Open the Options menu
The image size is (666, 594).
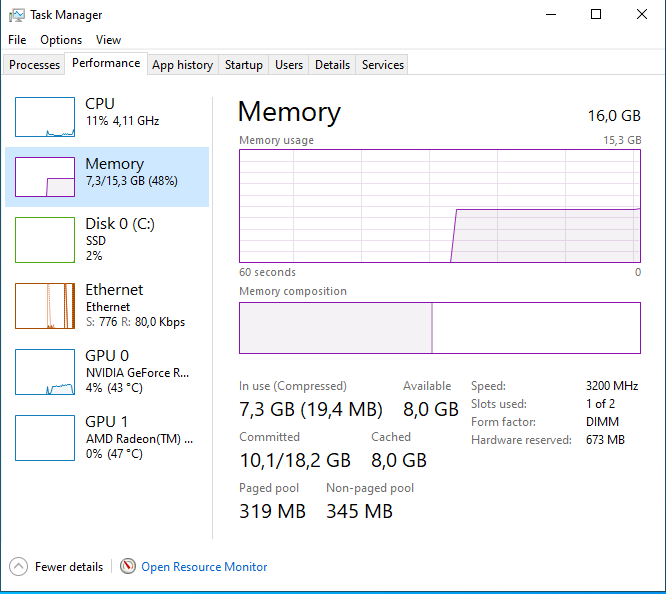pyautogui.click(x=61, y=40)
